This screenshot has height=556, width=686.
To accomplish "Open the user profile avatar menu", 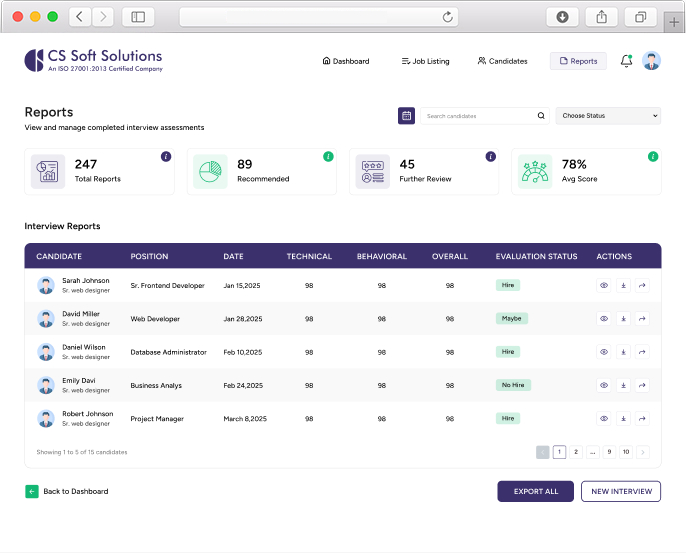I will 652,61.
